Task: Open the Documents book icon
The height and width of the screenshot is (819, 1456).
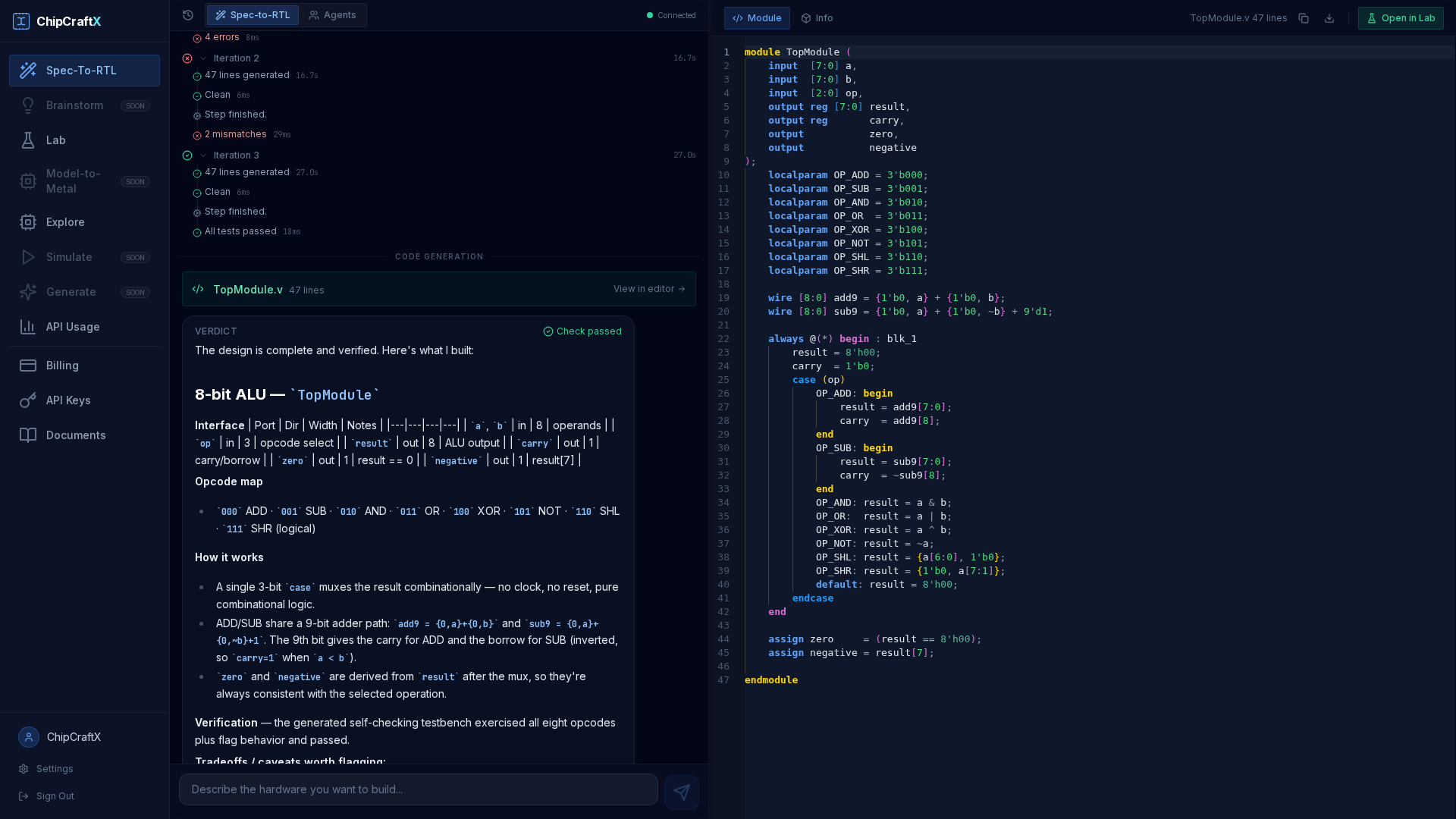Action: 28,435
